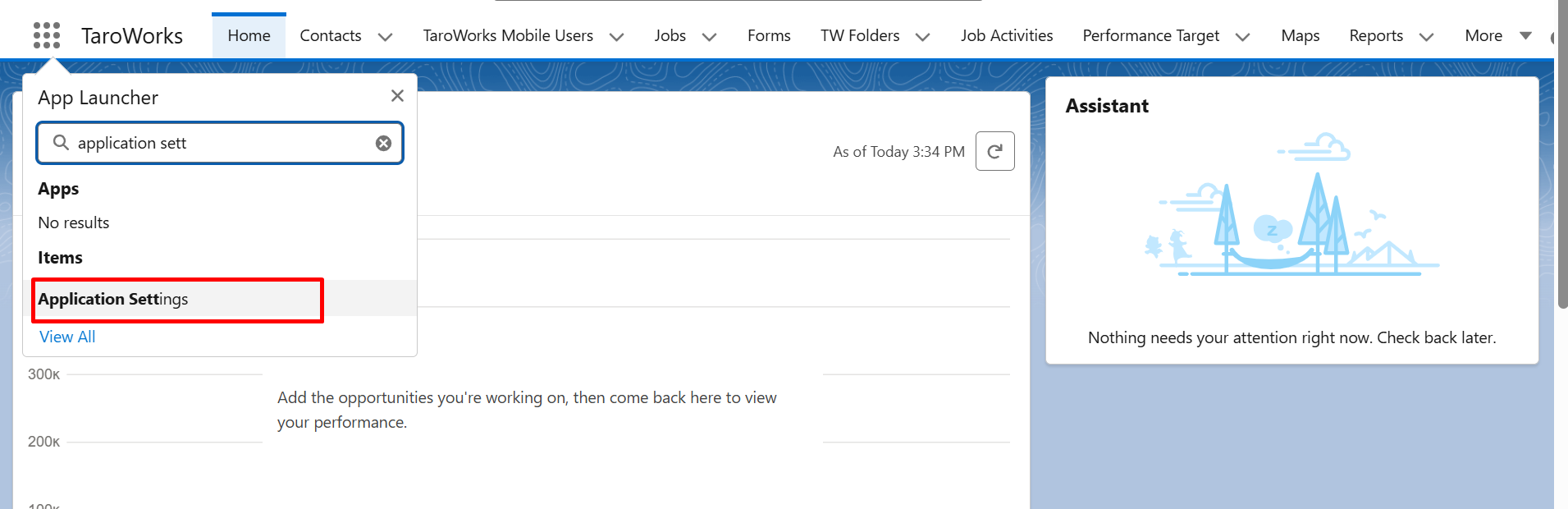Viewport: 1568px width, 509px height.
Task: Open the TW Folders tab
Action: [x=860, y=35]
